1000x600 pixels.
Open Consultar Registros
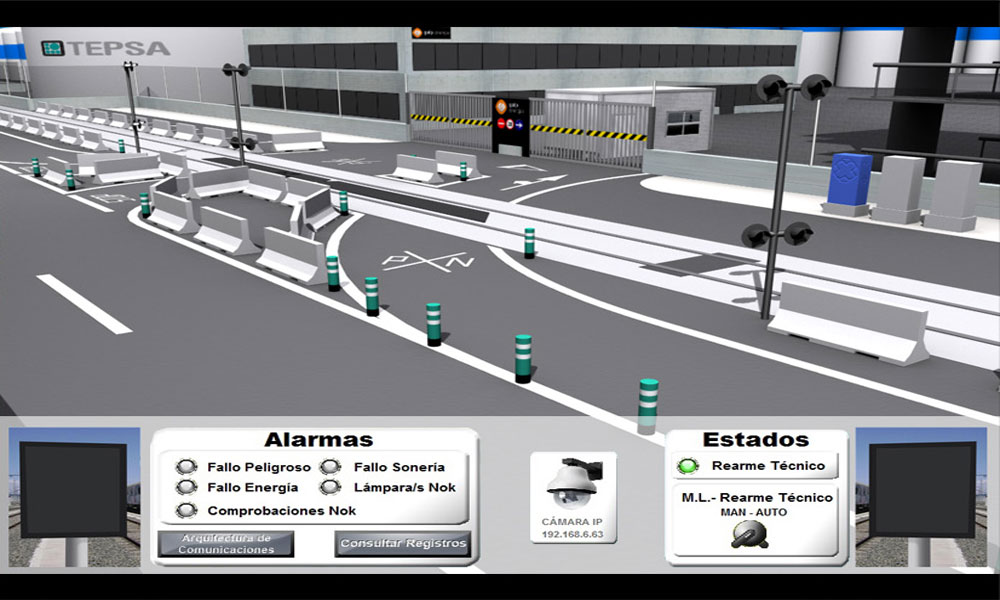401,543
